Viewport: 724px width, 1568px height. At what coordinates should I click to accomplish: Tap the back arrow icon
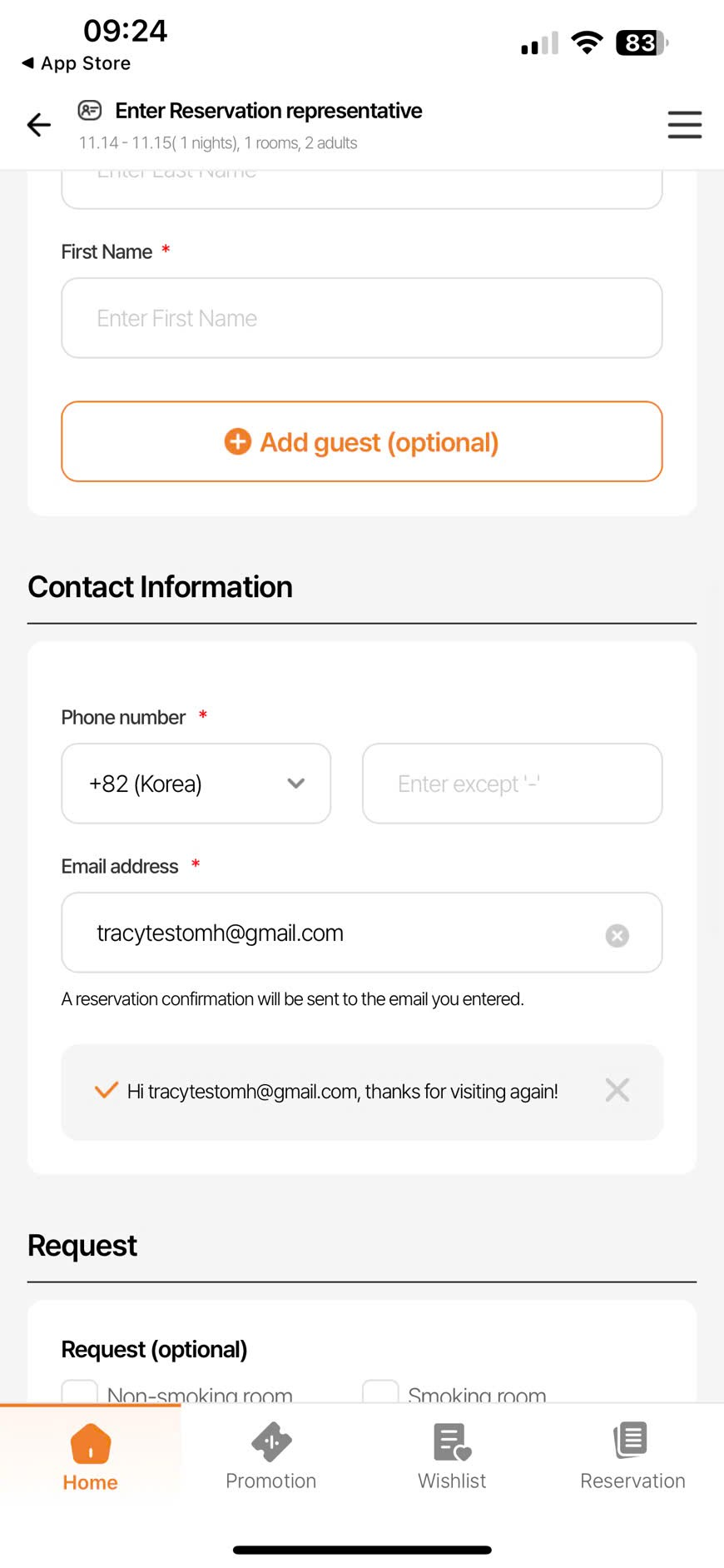[x=38, y=125]
